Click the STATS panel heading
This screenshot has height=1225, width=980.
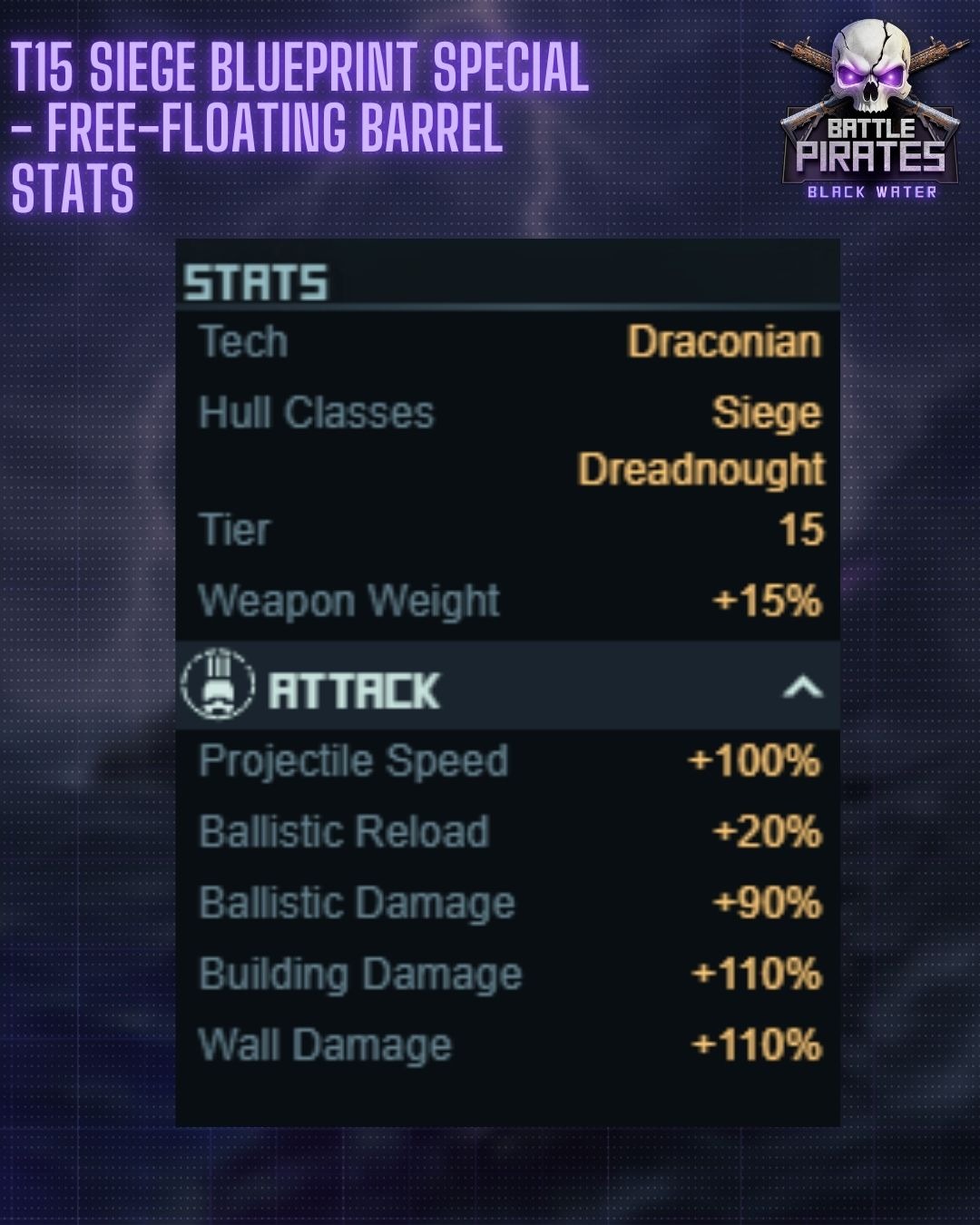coord(255,283)
